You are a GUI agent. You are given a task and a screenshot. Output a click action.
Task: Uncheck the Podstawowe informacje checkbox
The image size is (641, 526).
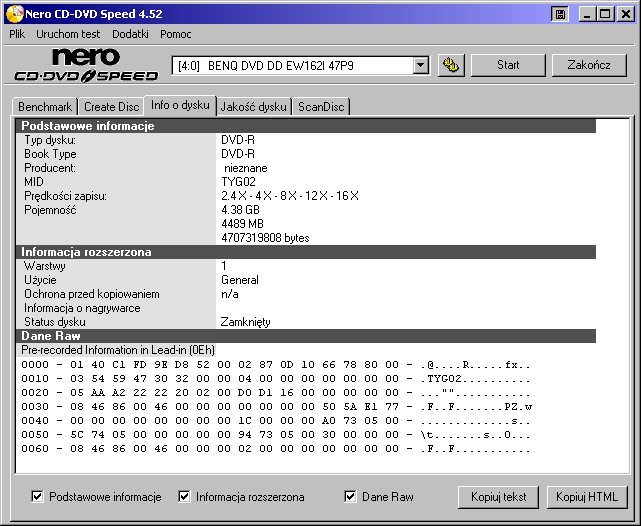tap(37, 497)
